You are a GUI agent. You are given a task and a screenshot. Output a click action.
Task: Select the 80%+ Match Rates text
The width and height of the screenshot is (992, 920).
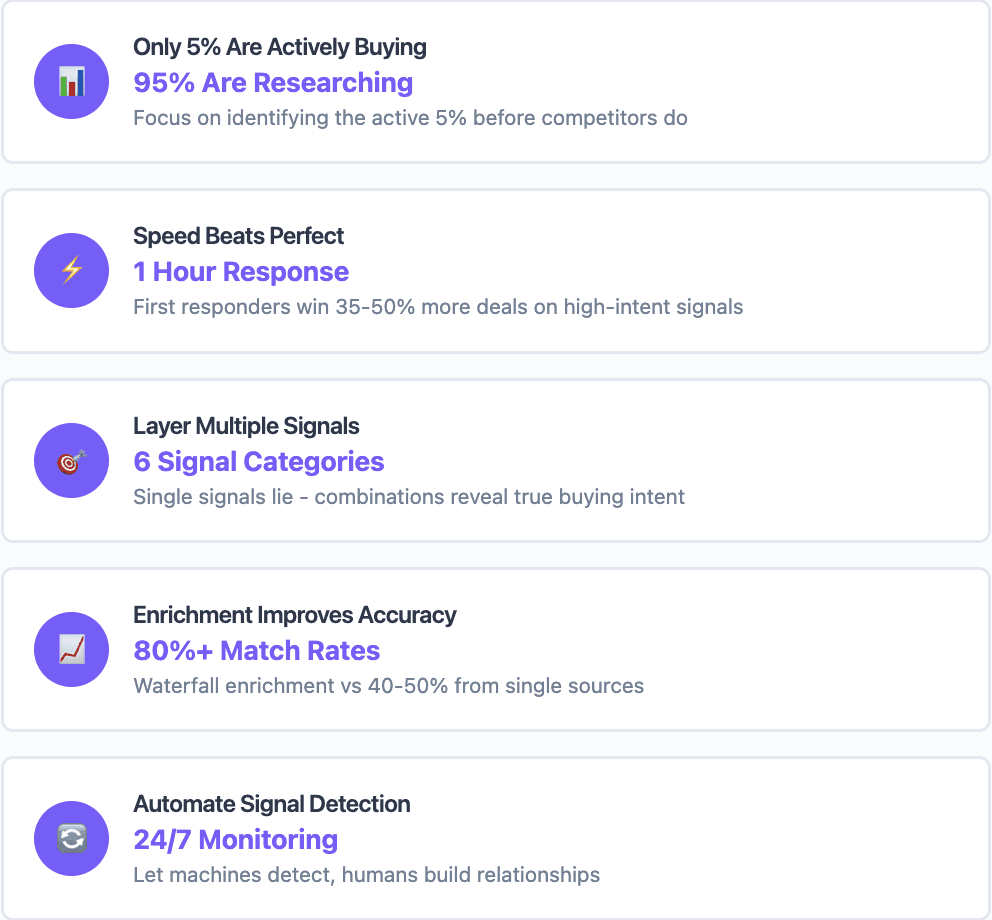point(256,651)
